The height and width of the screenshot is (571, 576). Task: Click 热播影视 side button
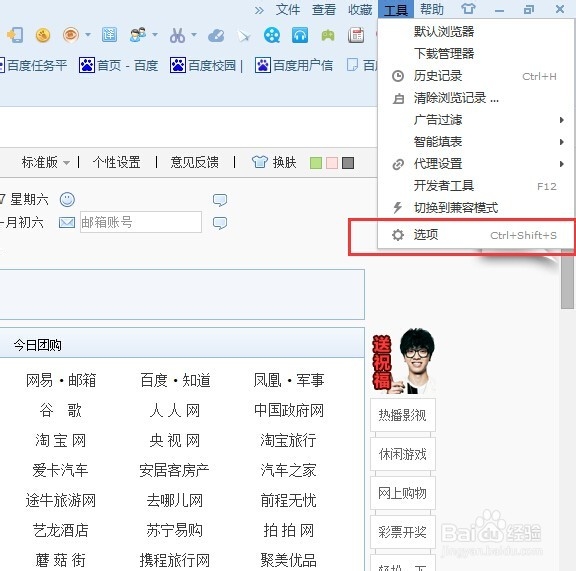[x=403, y=415]
